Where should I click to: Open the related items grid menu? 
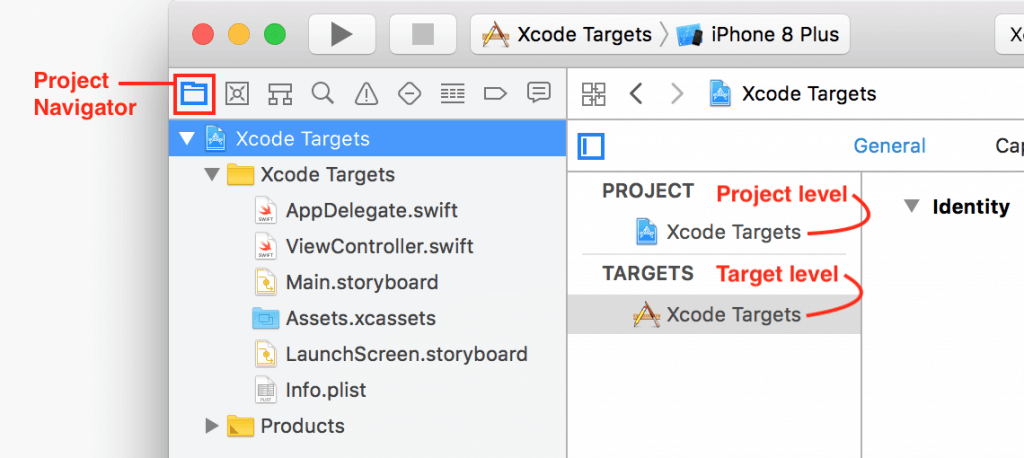[x=594, y=94]
